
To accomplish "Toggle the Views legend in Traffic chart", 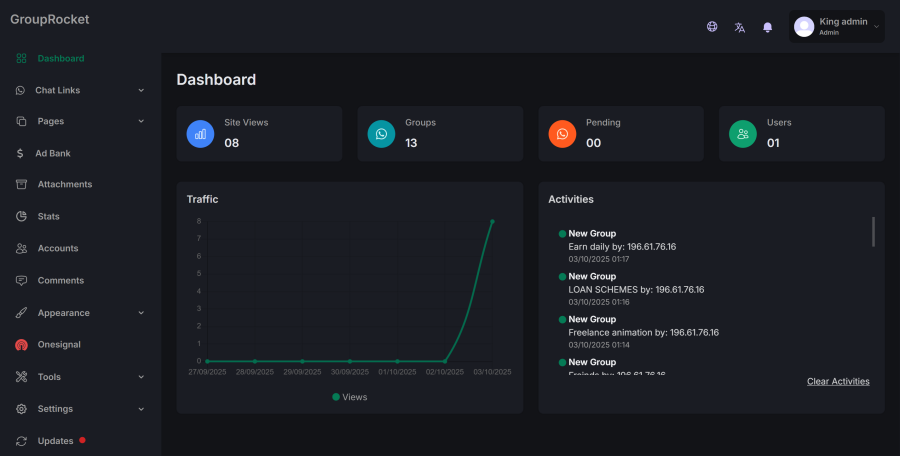I will click(x=349, y=397).
